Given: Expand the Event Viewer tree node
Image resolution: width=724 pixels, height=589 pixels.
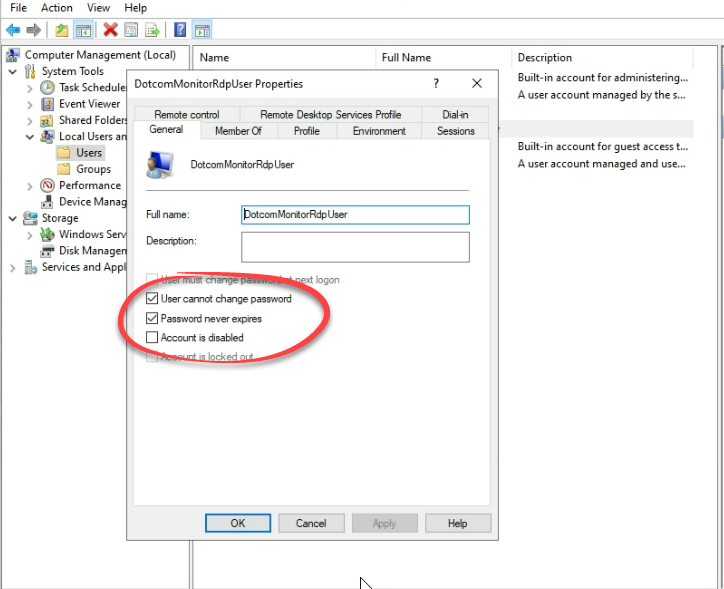Looking at the screenshot, I should pos(30,104).
